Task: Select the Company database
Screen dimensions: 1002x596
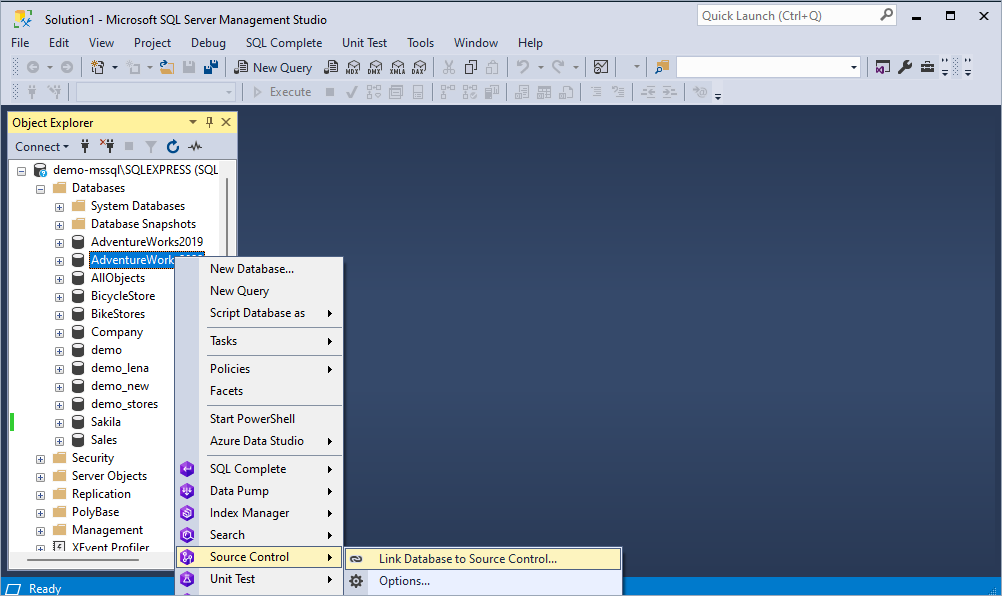Action: (x=117, y=332)
